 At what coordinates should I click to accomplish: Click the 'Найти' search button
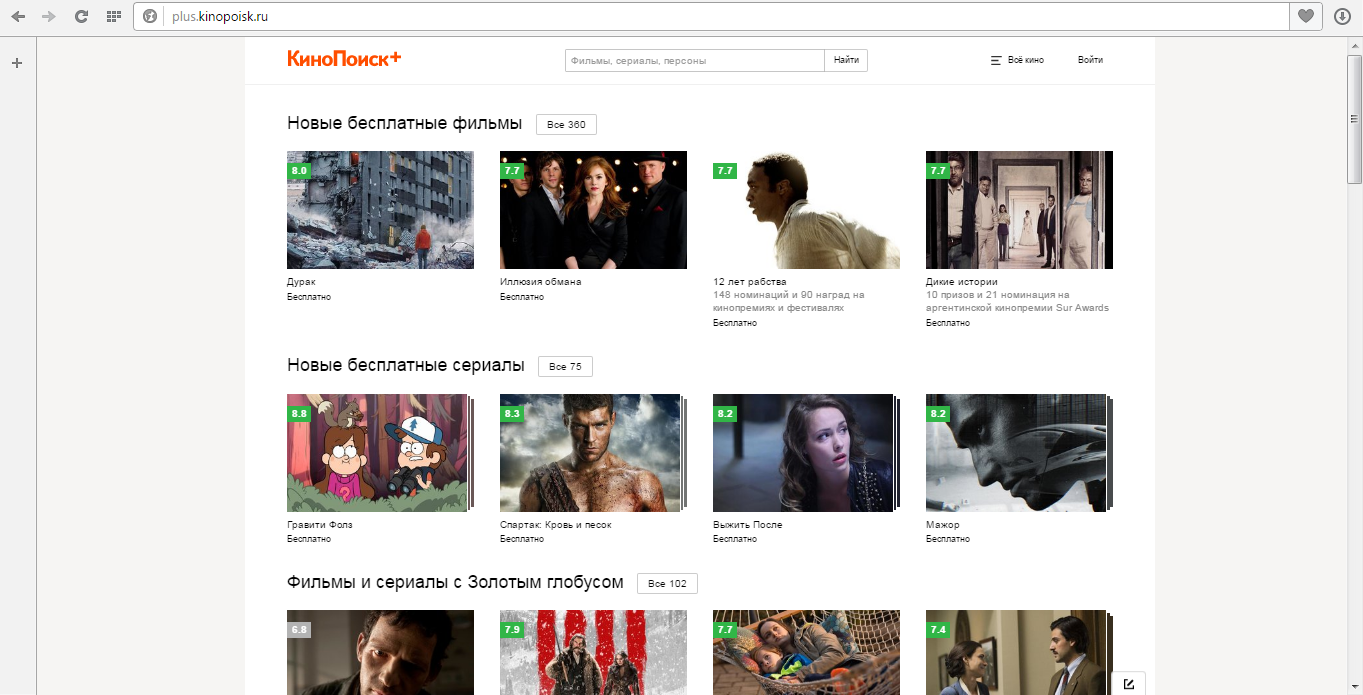coord(846,60)
